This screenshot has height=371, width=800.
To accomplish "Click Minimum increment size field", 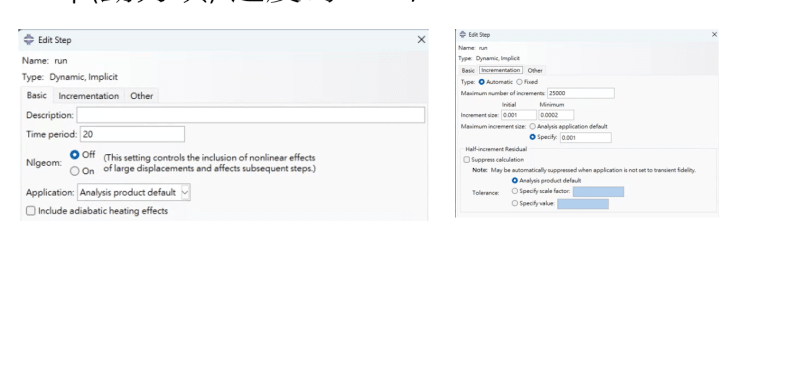I will [556, 115].
